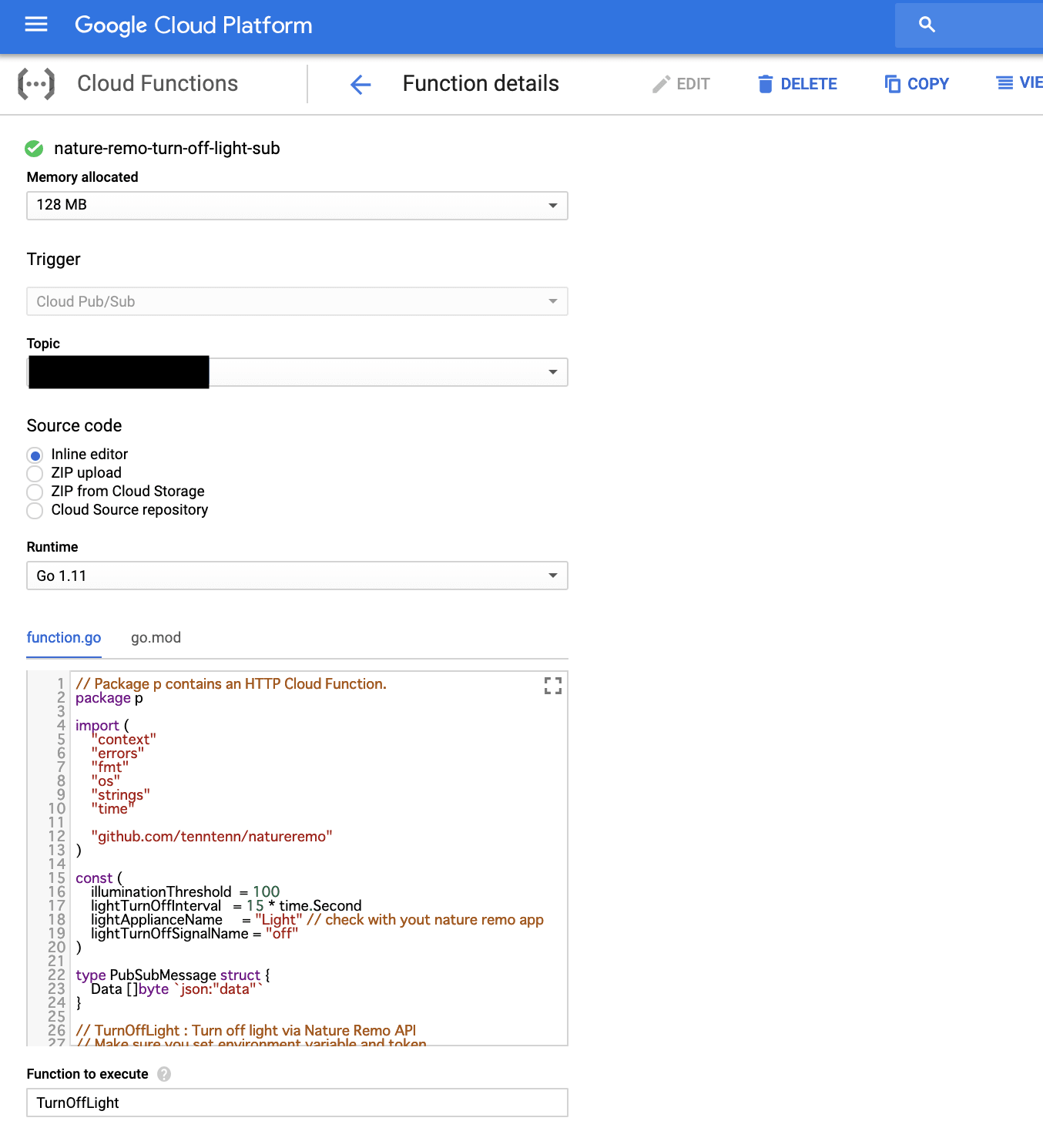Click the Google Cloud Platform title

(x=193, y=25)
